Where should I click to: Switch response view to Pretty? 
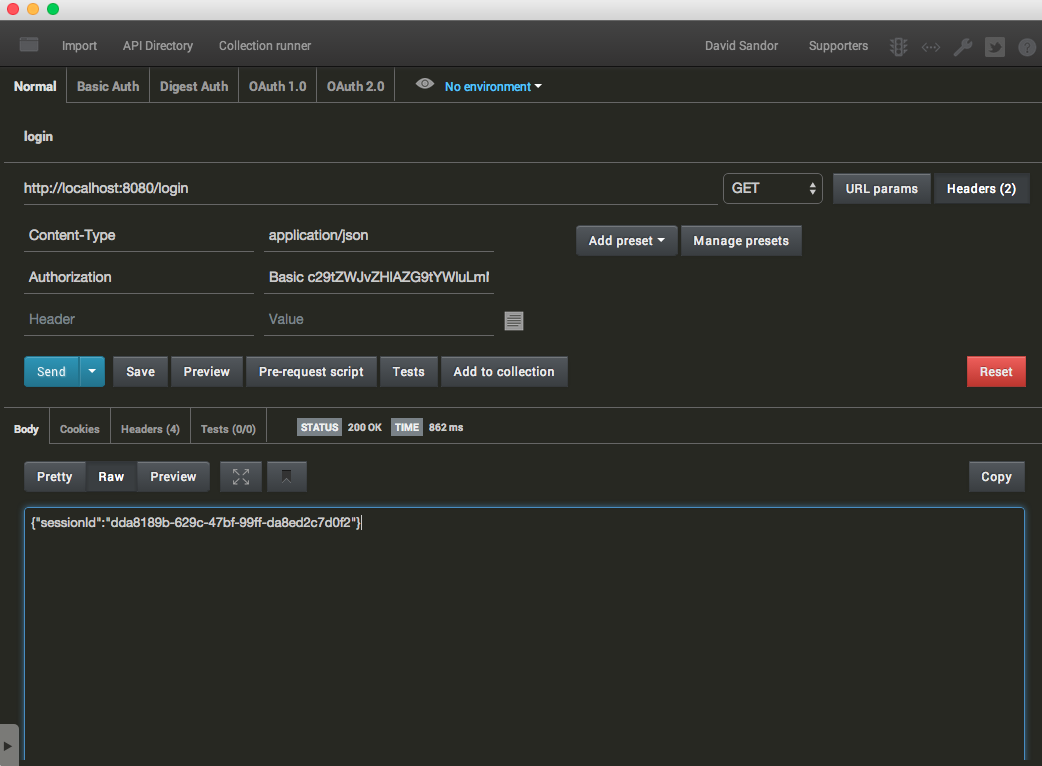(54, 476)
